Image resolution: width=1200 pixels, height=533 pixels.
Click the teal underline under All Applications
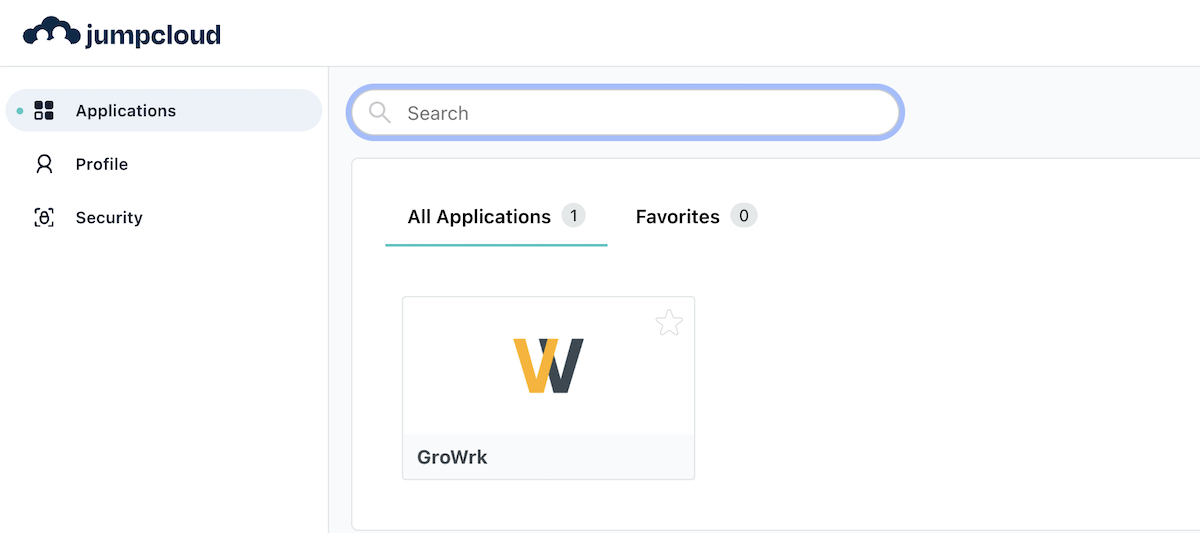pyautogui.click(x=496, y=245)
